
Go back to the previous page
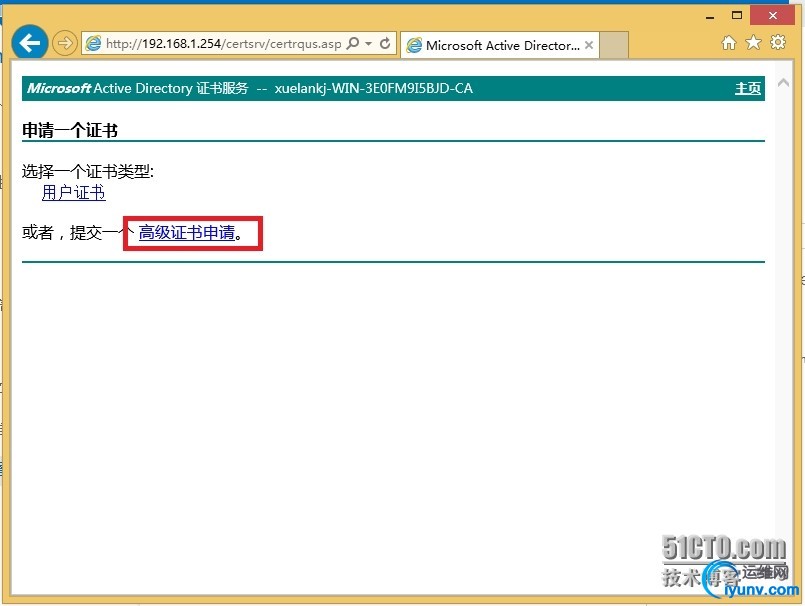(29, 43)
